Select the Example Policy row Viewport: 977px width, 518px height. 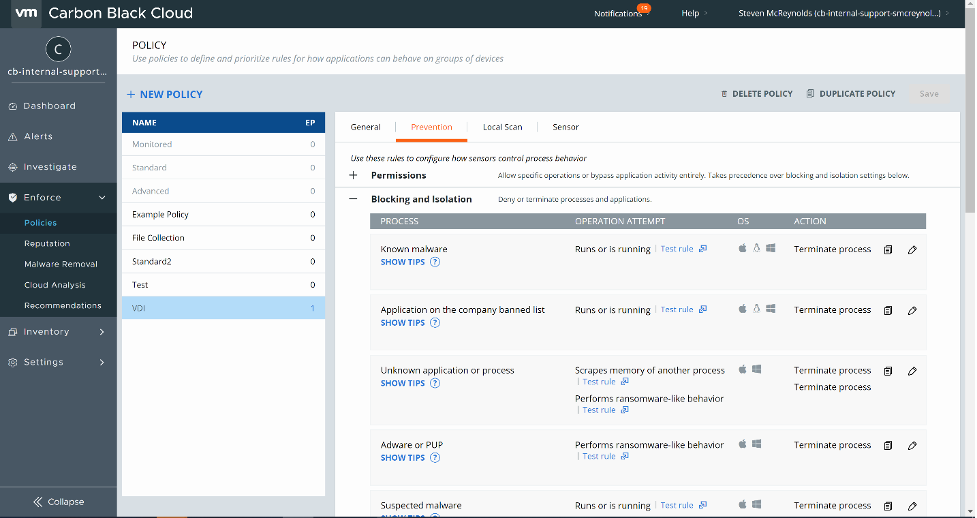pyautogui.click(x=223, y=214)
